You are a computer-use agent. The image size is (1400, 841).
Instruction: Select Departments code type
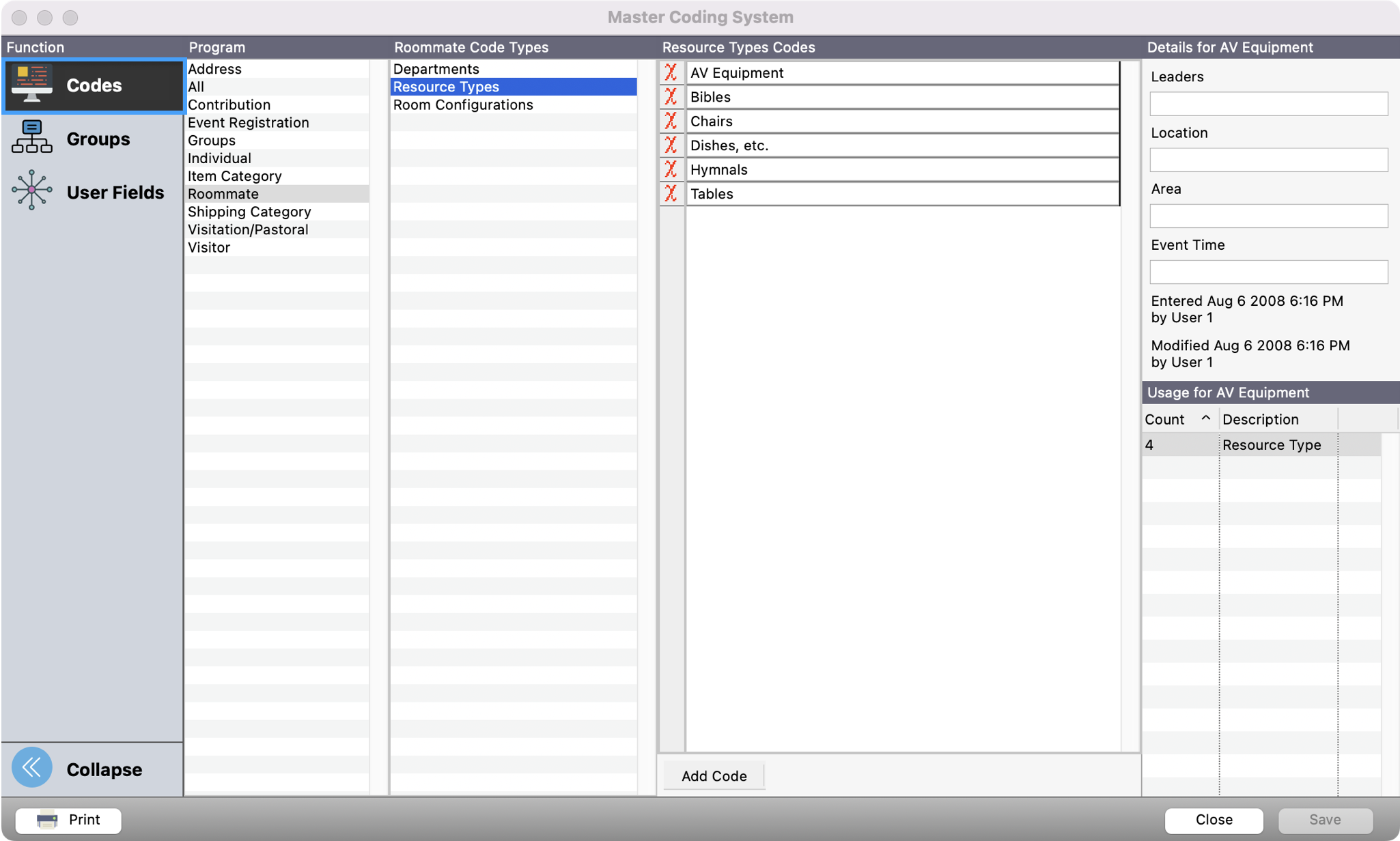pos(436,69)
